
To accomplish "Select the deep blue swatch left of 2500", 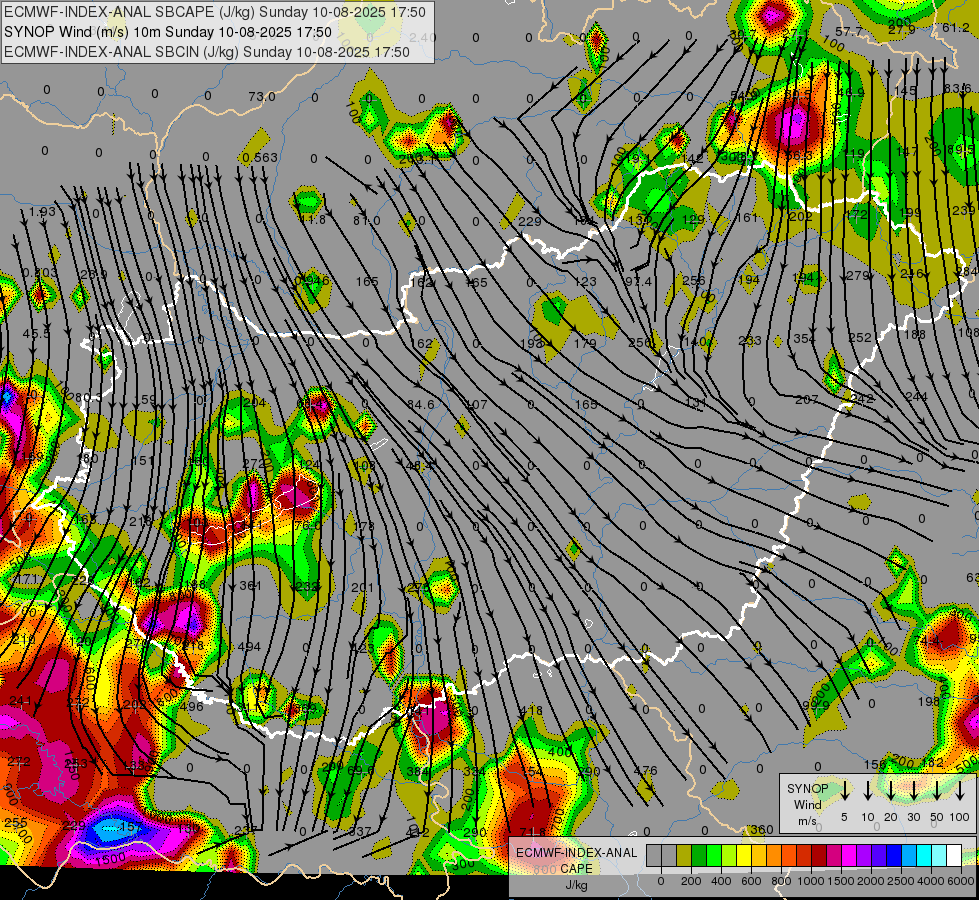I will click(x=893, y=856).
